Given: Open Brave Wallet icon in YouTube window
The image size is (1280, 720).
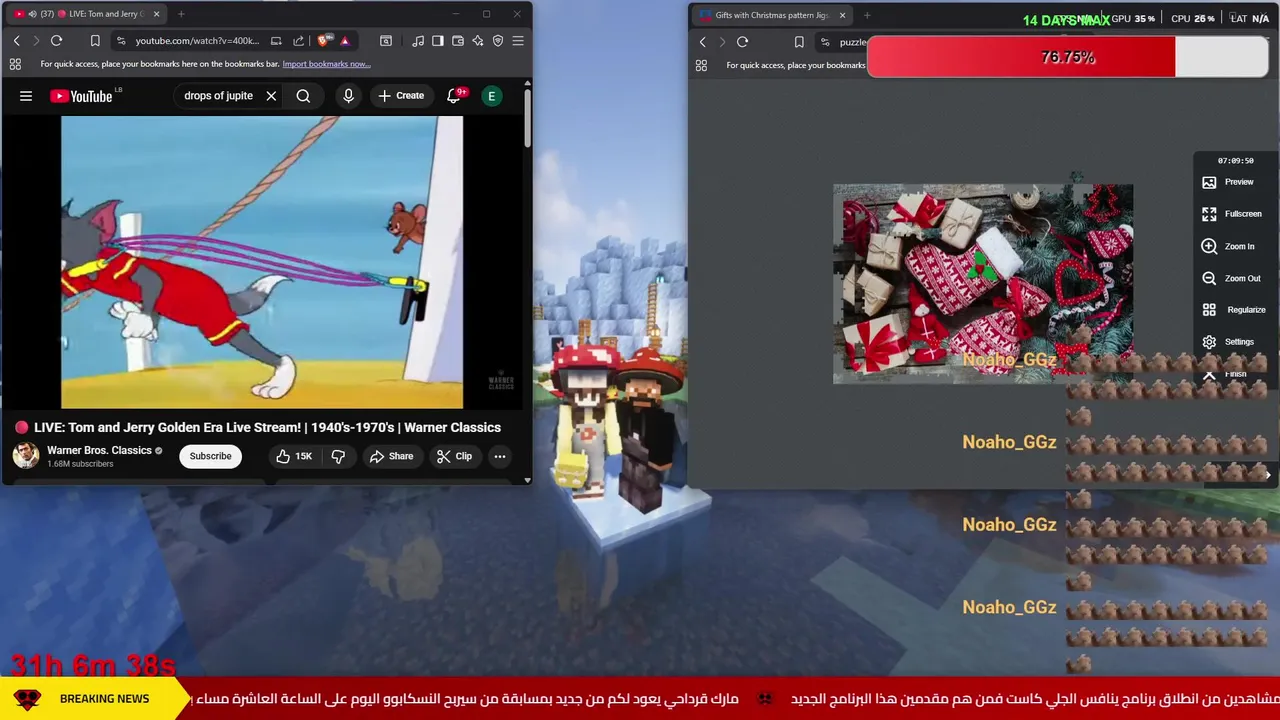Looking at the screenshot, I should 457,41.
